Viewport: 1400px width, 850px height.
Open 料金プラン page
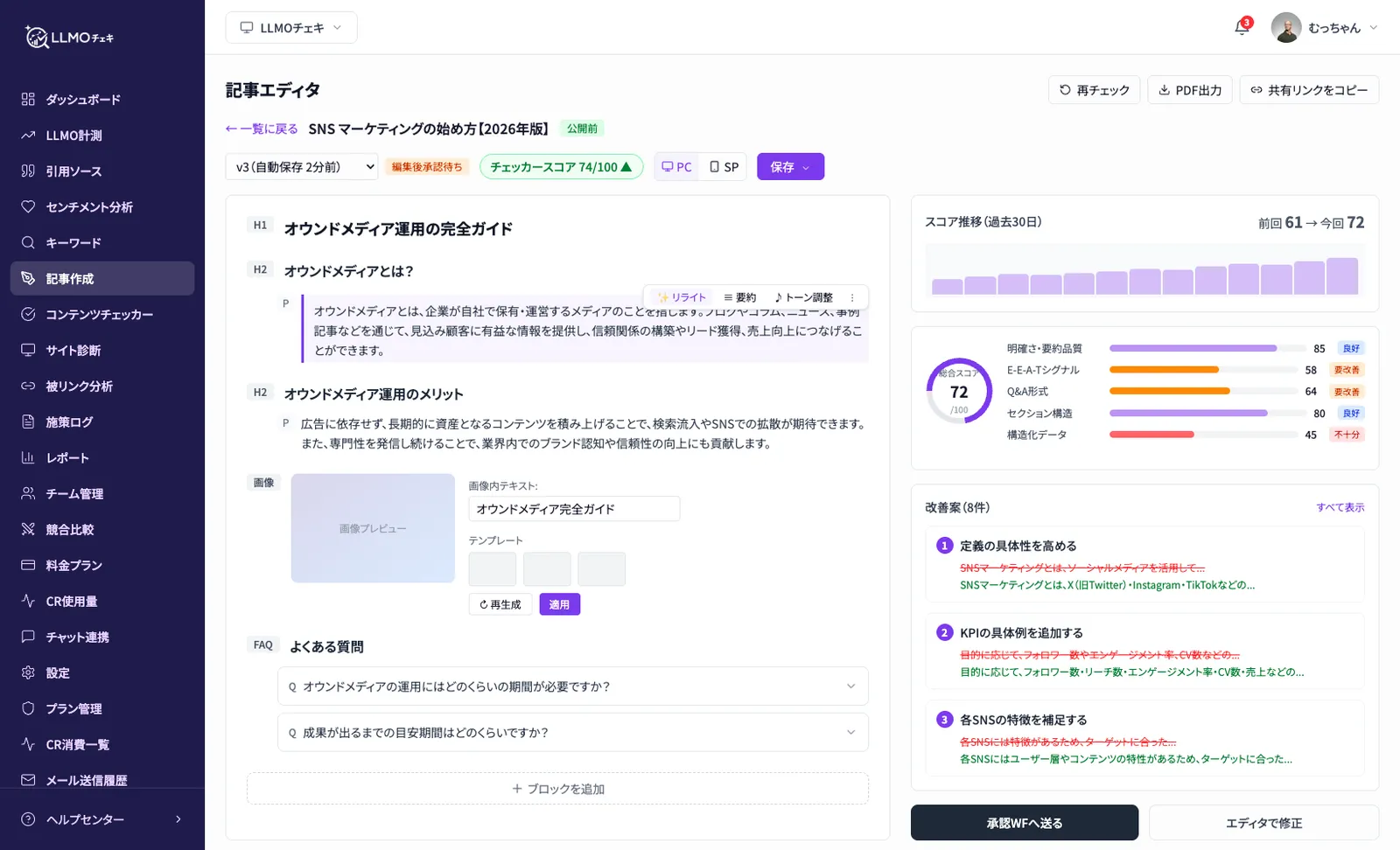coord(102,566)
